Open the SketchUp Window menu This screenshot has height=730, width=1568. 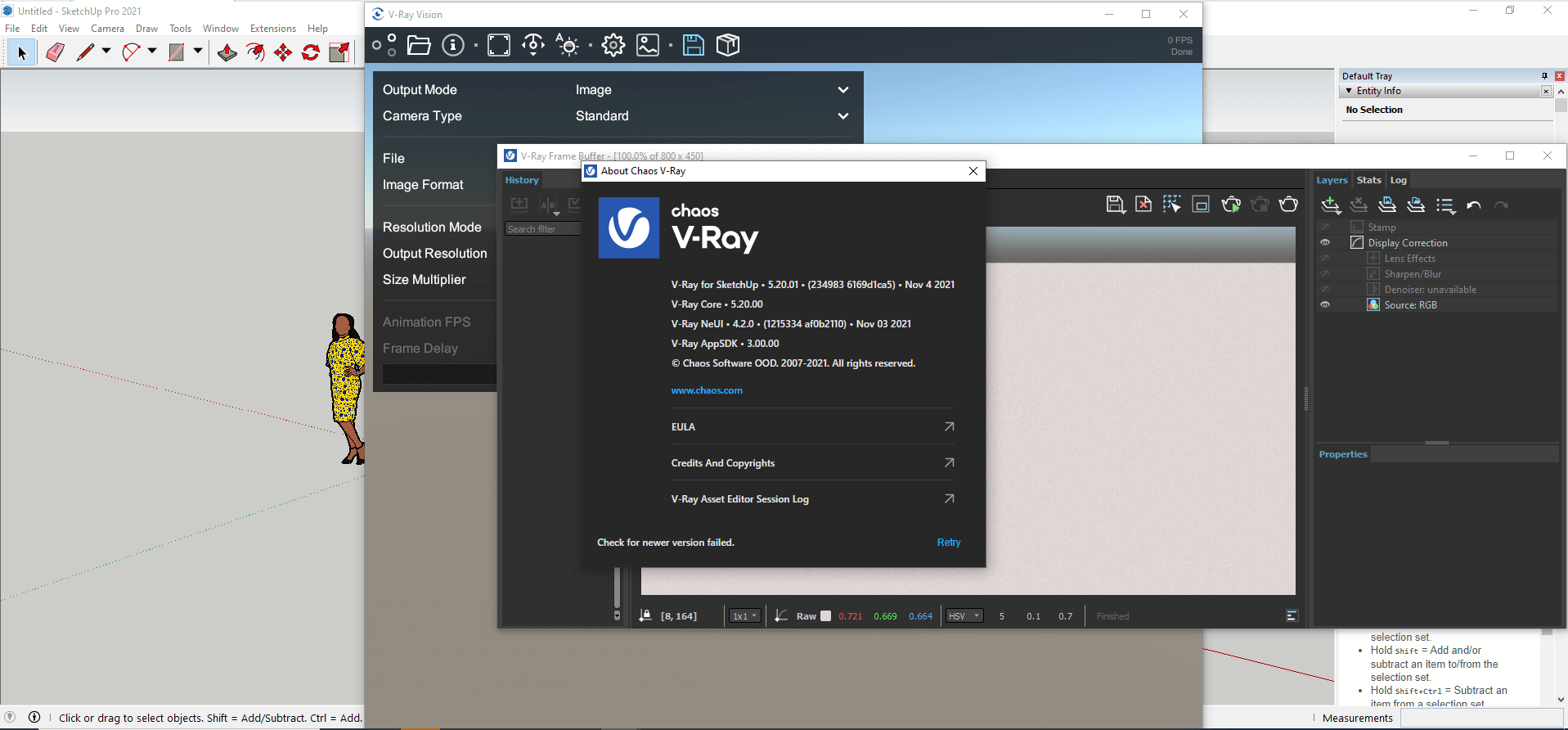tap(221, 28)
